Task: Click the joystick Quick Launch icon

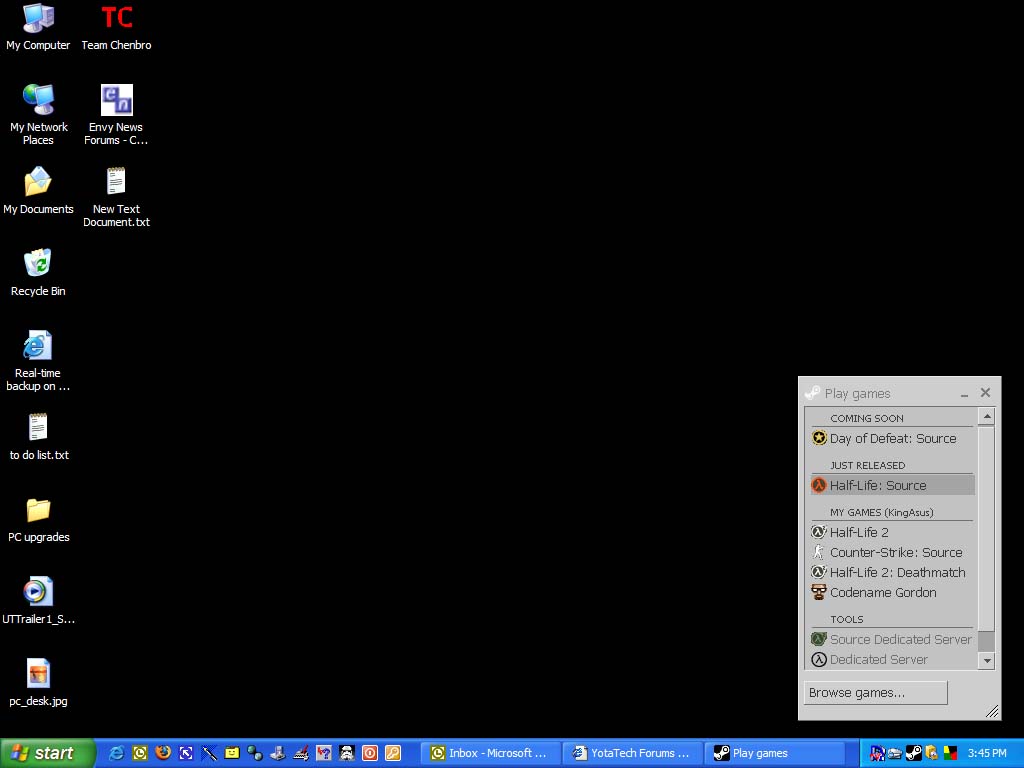Action: point(278,753)
